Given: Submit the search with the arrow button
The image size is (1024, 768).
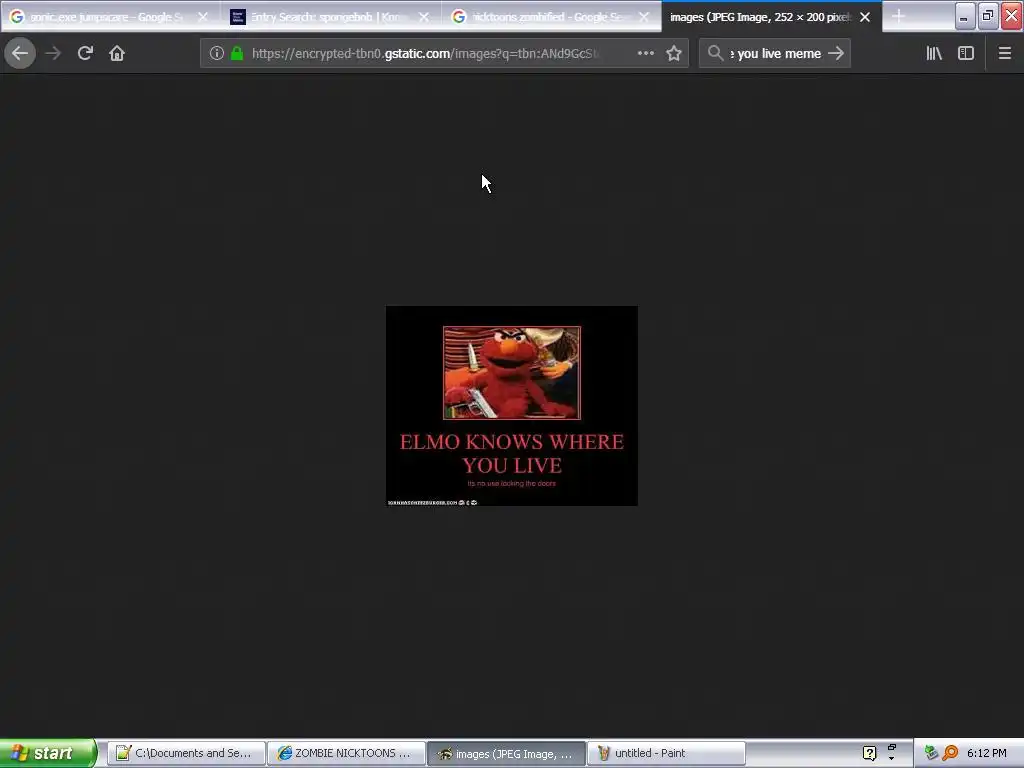Looking at the screenshot, I should pos(836,54).
